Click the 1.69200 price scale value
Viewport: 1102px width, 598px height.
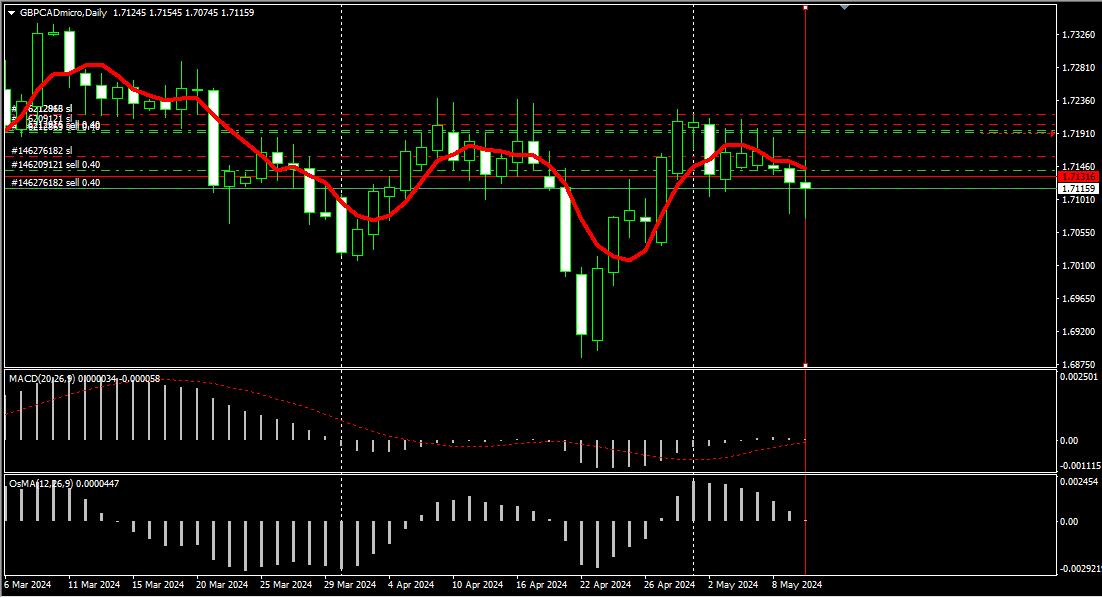click(1078, 332)
